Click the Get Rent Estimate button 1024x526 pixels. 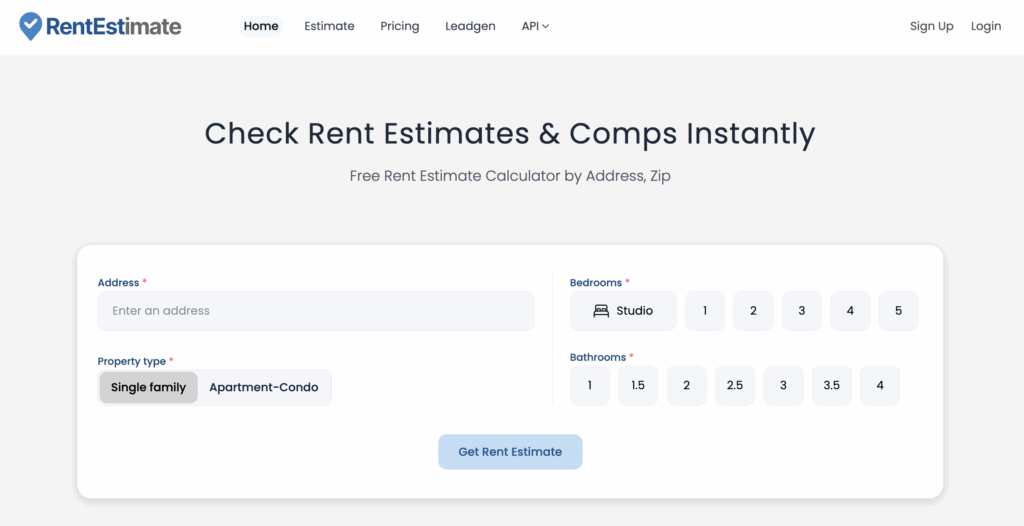click(x=510, y=452)
